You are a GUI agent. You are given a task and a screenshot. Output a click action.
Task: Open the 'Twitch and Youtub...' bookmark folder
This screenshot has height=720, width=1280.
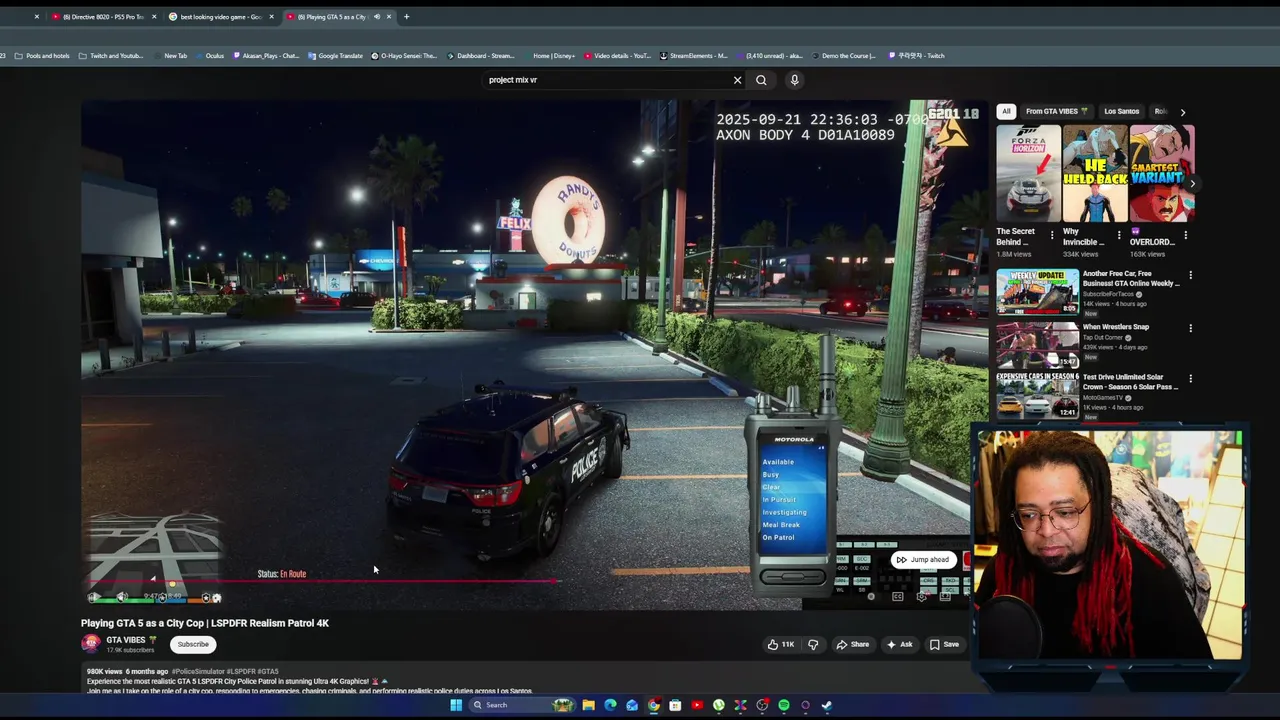point(111,56)
